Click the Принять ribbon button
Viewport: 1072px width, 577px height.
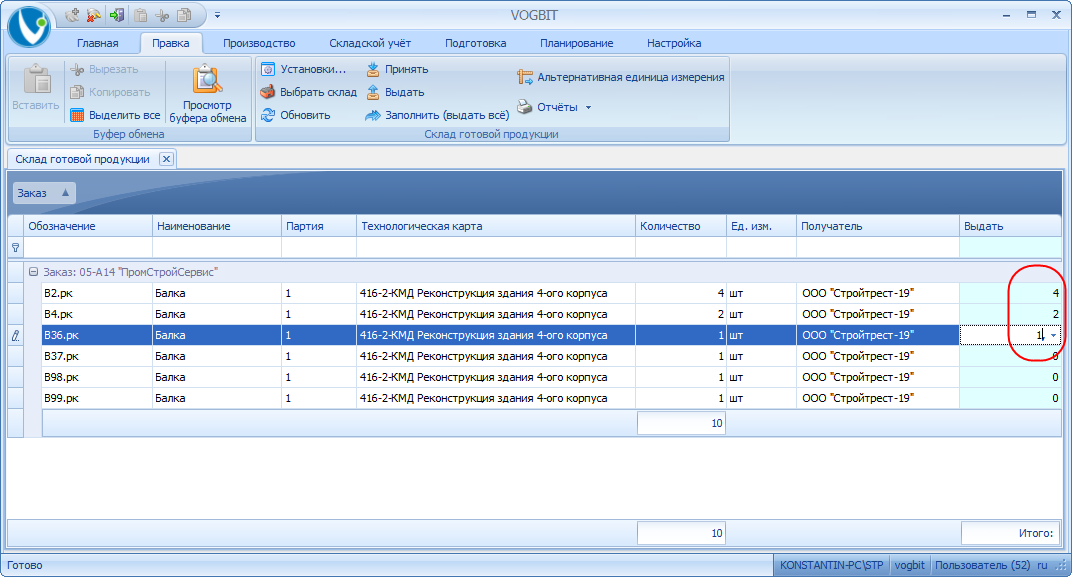click(x=397, y=69)
